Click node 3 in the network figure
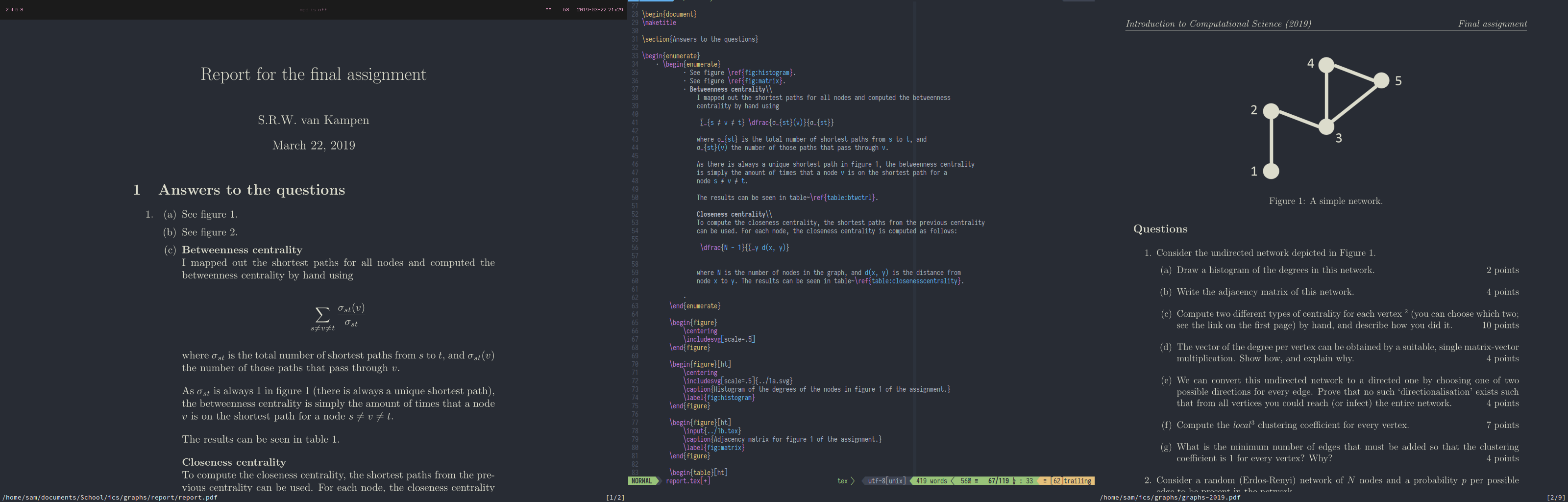Screen dimensions: 1568x502 click(x=1326, y=126)
